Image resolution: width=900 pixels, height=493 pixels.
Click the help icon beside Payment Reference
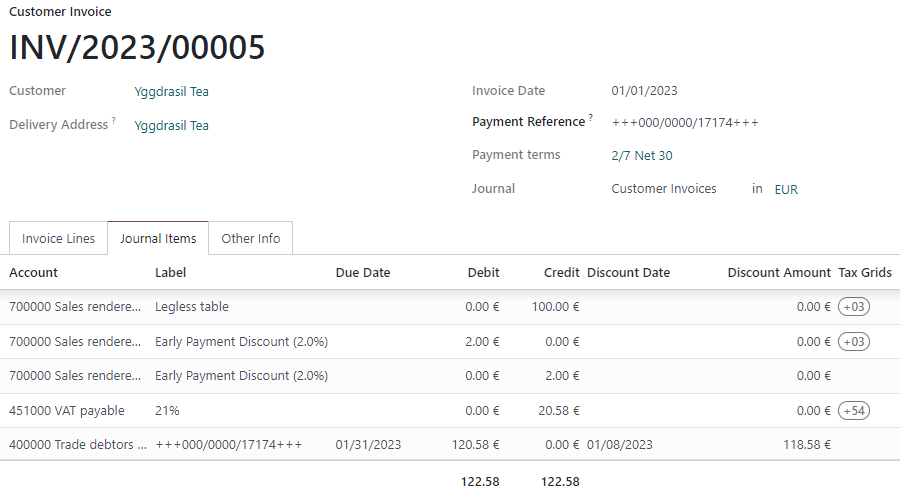coord(591,118)
